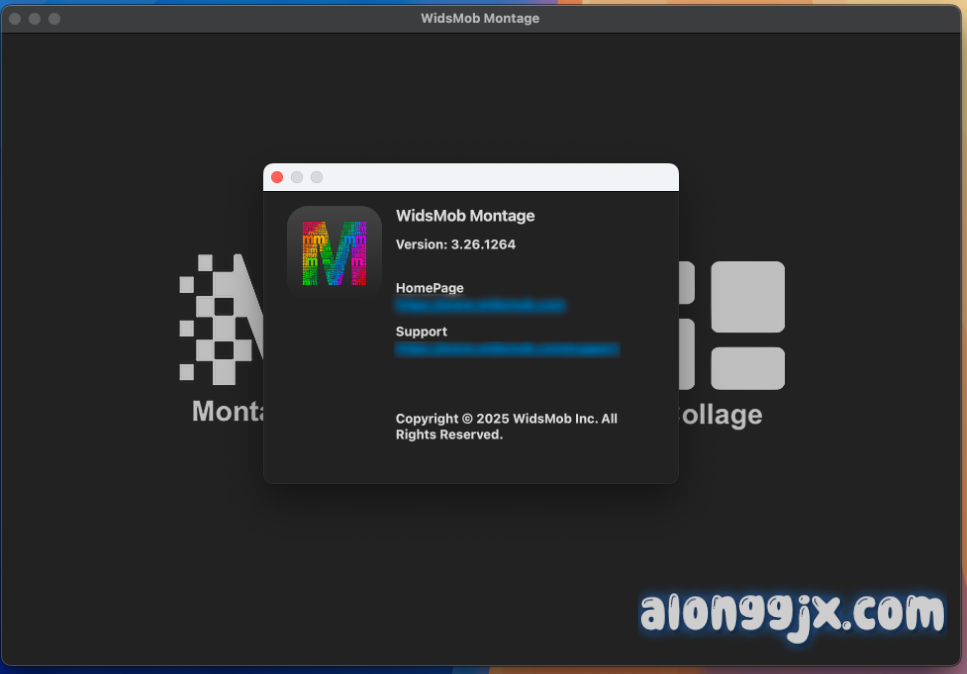The width and height of the screenshot is (967, 674).
Task: Click the Version 3.26.1264 text
Action: point(455,244)
